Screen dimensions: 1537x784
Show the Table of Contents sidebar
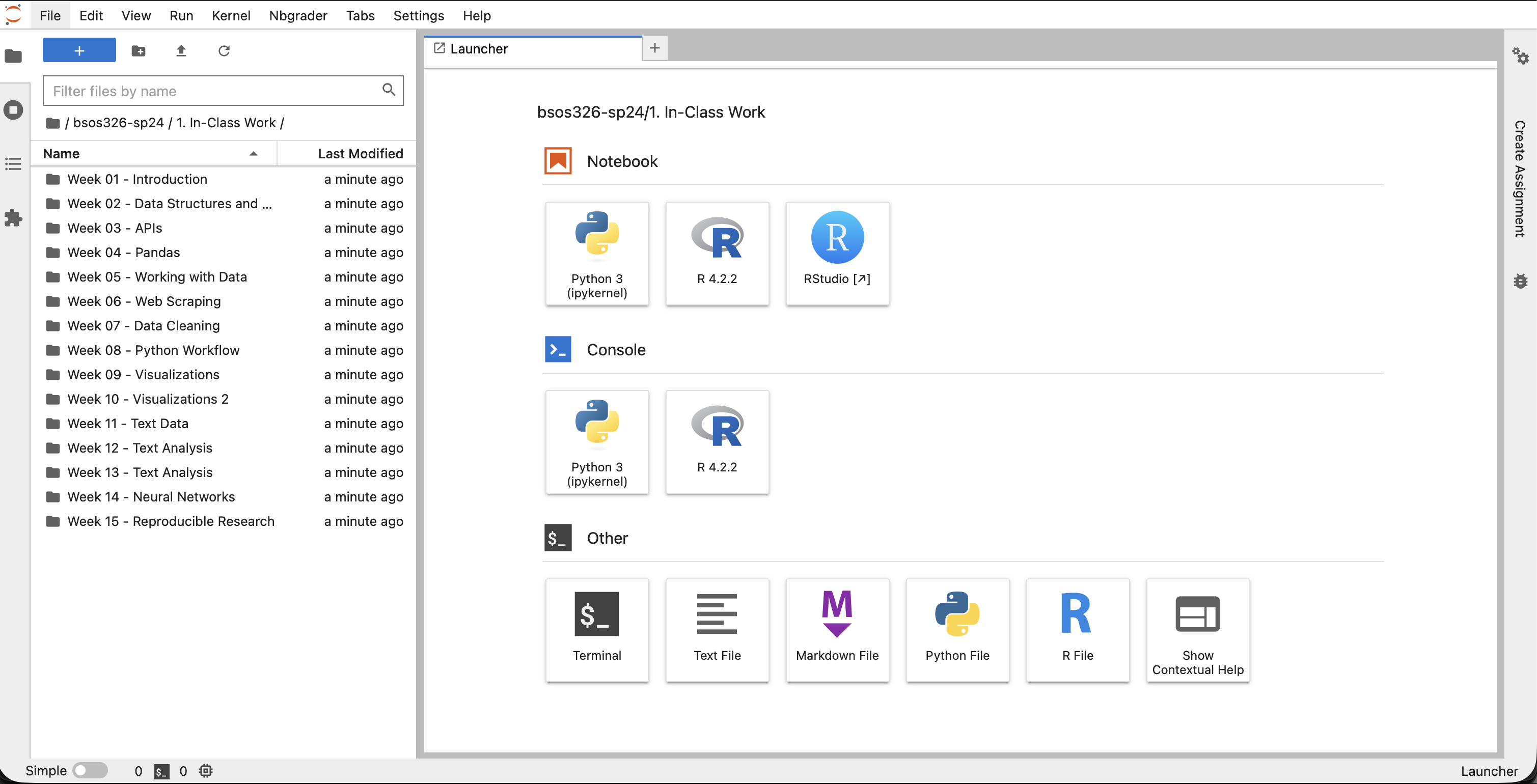click(x=13, y=164)
